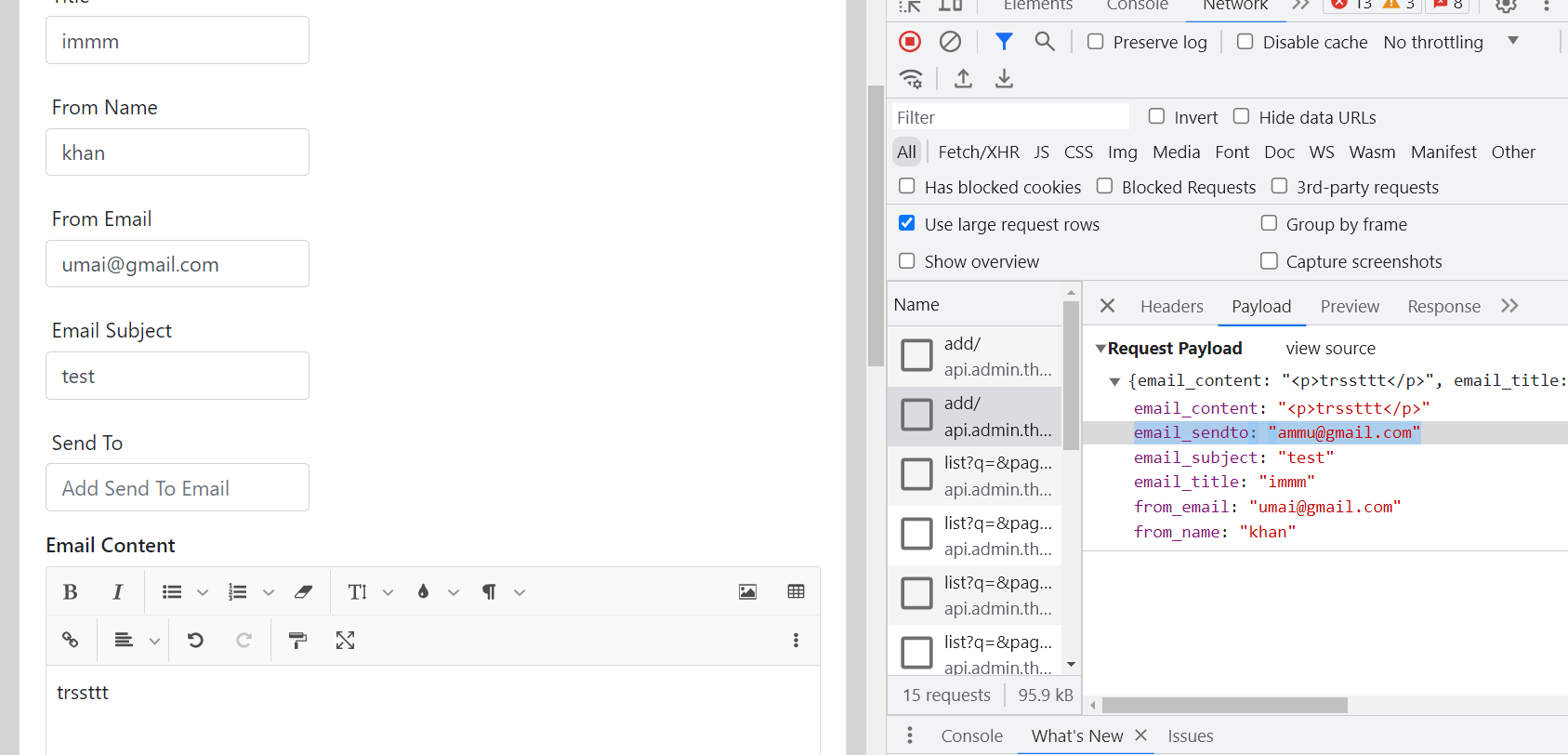Click view source link
The image size is (1568, 755).
coord(1330,348)
